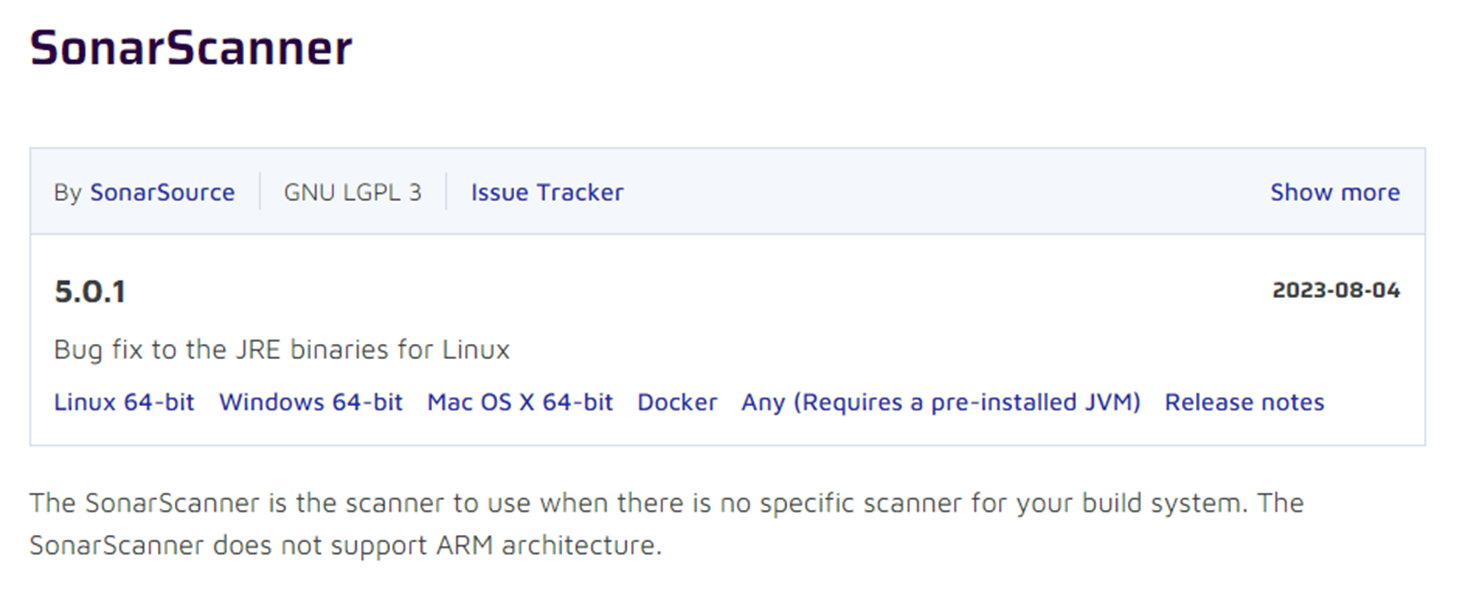Open the Issue Tracker link
1468x595 pixels.
547,192
